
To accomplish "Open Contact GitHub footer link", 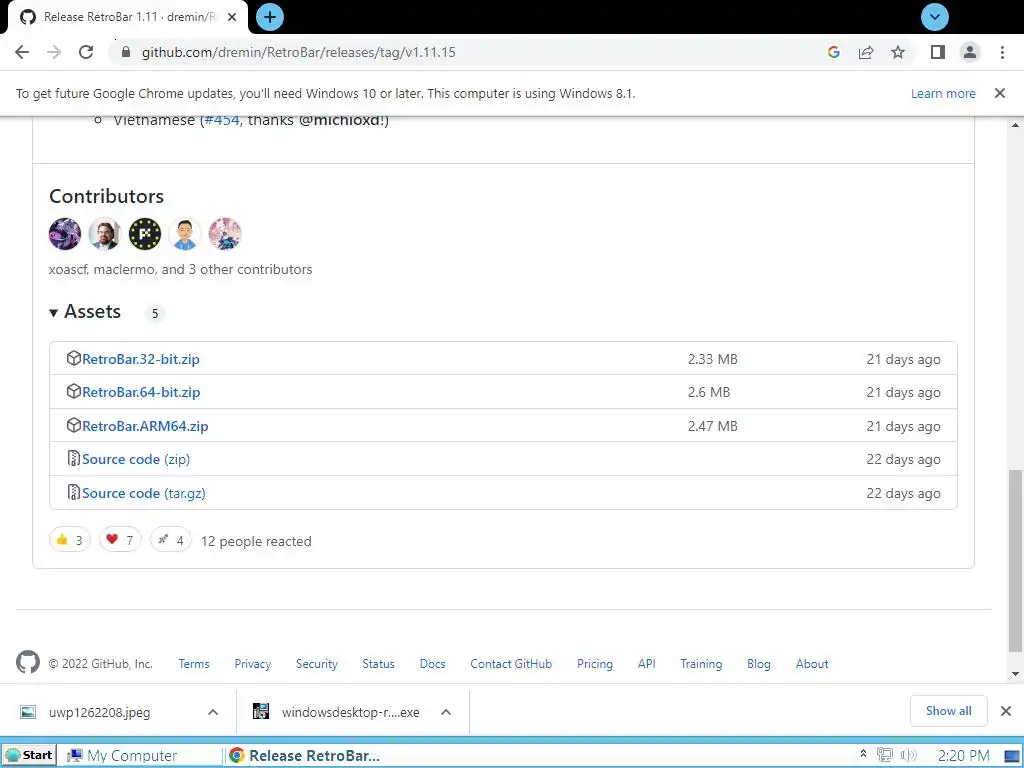I will pos(511,664).
